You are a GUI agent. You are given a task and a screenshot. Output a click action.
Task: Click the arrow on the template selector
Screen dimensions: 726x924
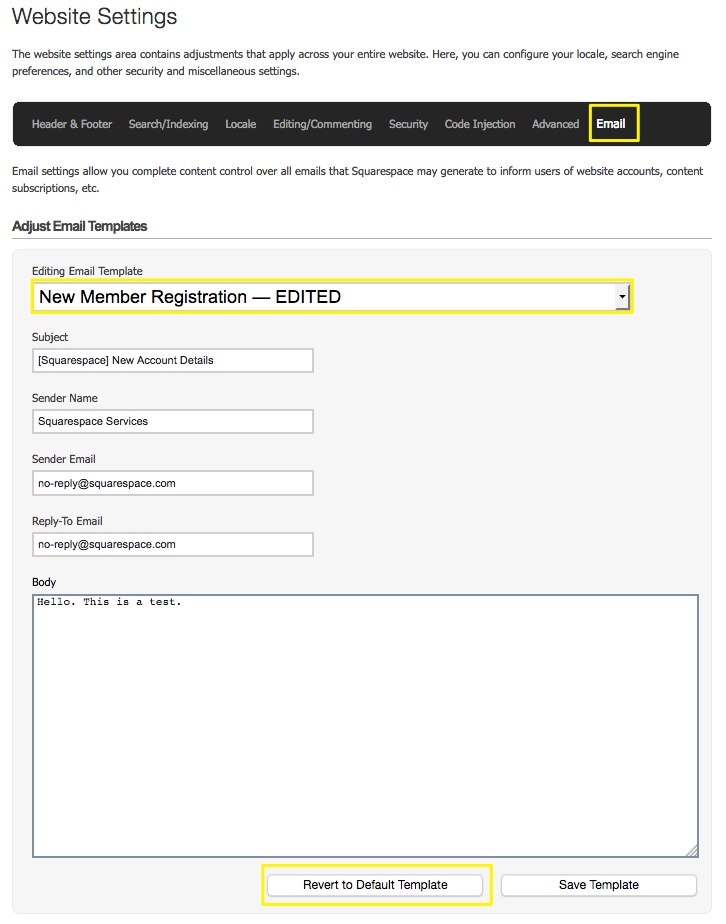[622, 297]
